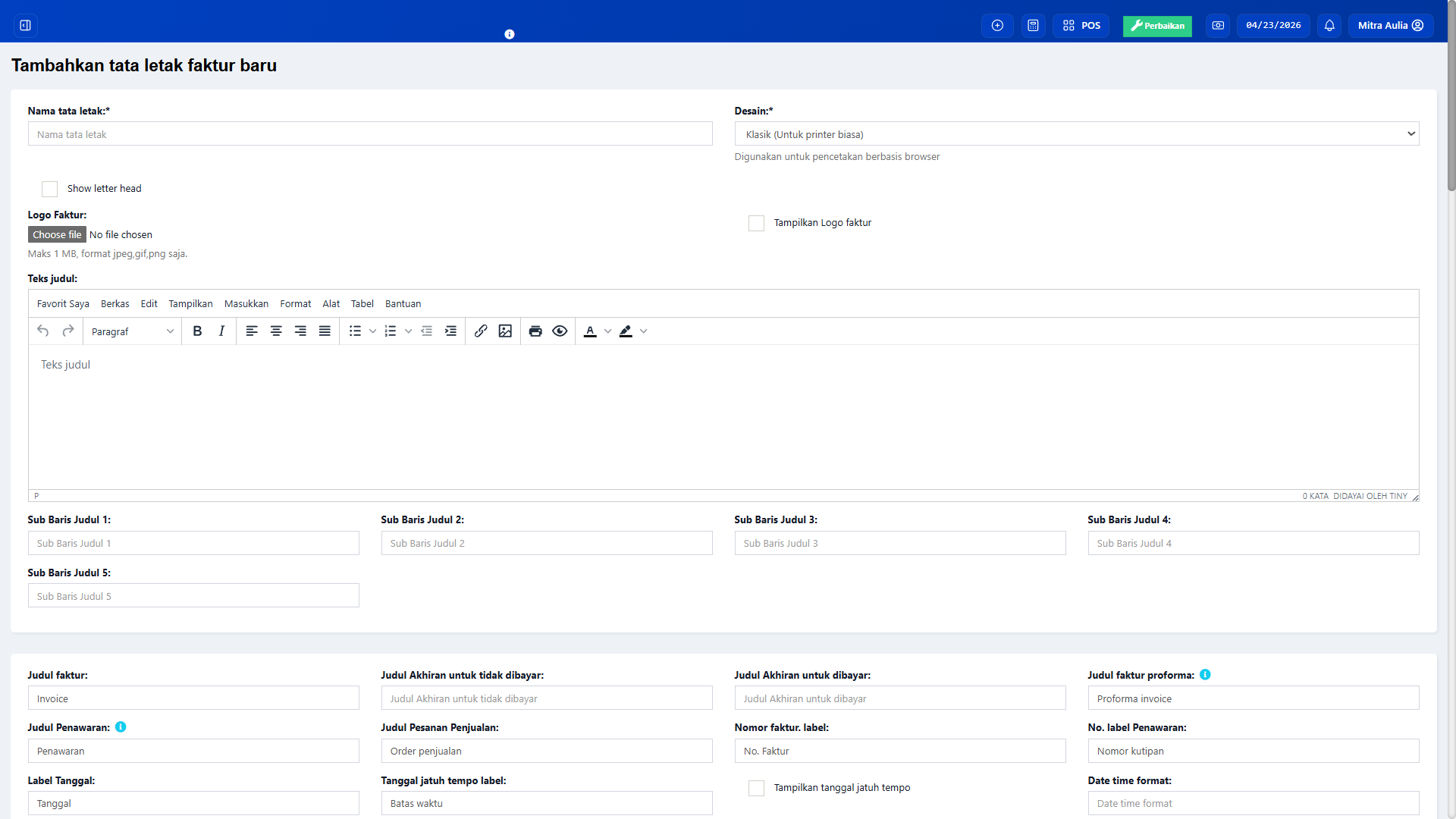
Task: Click the align center icon
Action: pyautogui.click(x=276, y=331)
